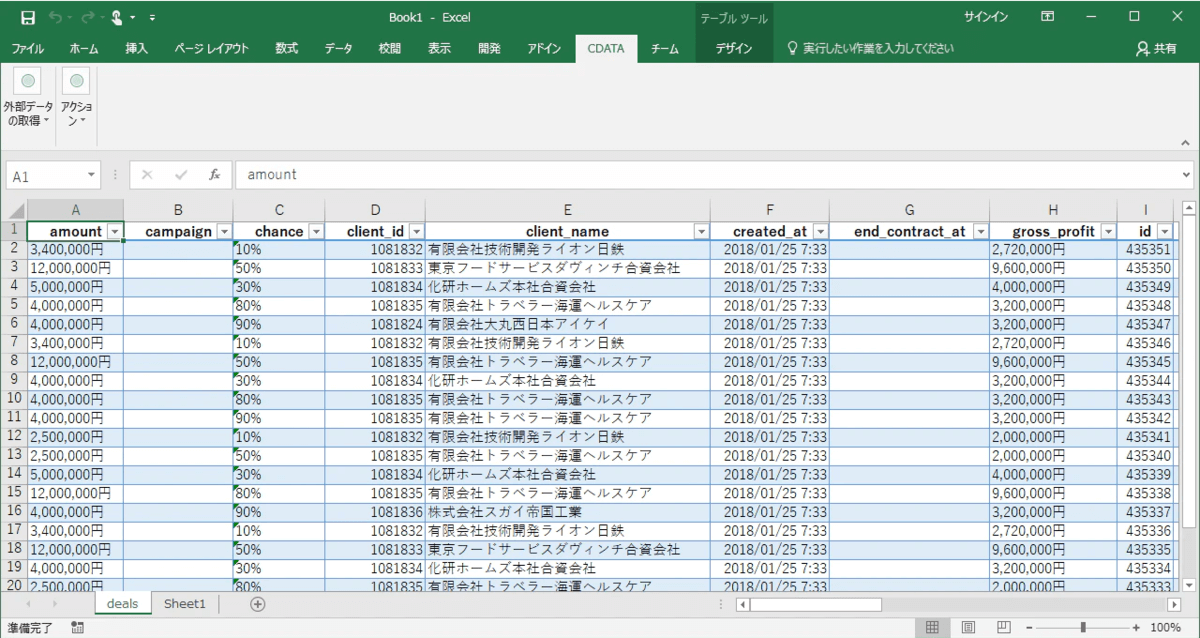Screen dimensions: 1200x638
Task: Switch to Page Layout view icon
Action: (x=968, y=627)
